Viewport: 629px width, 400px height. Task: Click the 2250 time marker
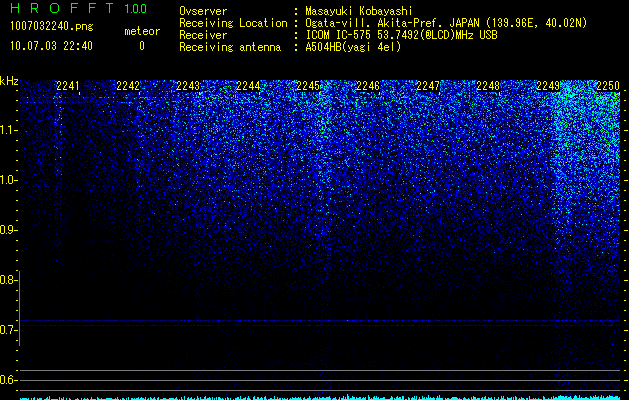[608, 86]
